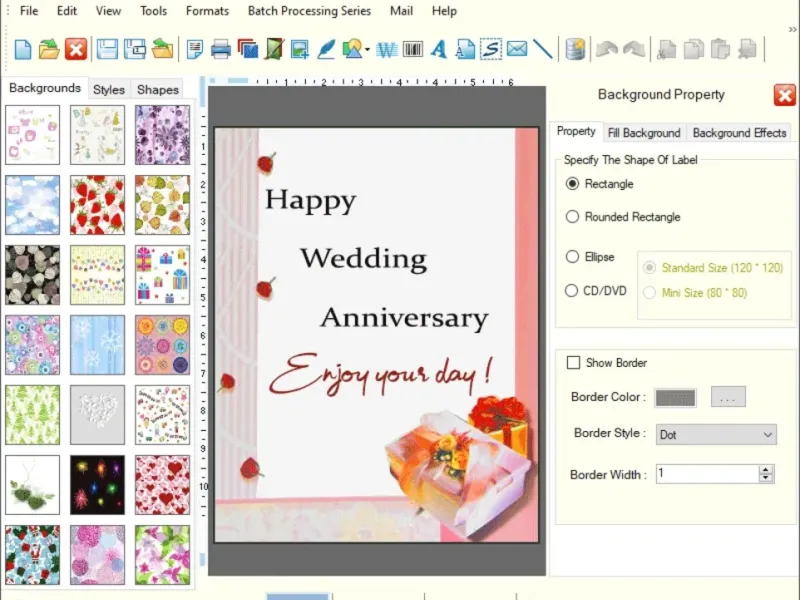
Task: Click the Border Color swatch
Action: tap(676, 397)
